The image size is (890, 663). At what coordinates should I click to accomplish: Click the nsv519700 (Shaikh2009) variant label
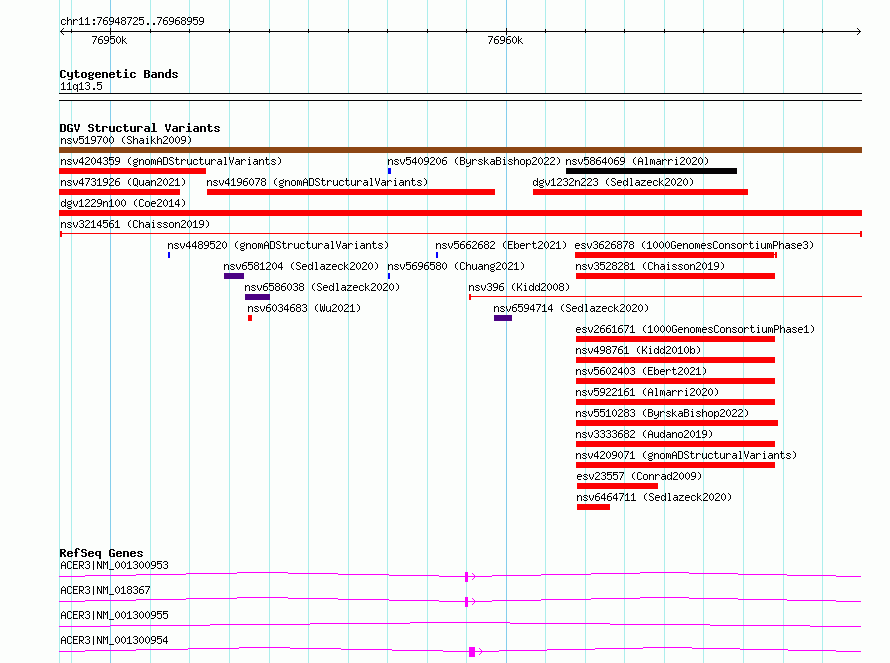tap(126, 140)
